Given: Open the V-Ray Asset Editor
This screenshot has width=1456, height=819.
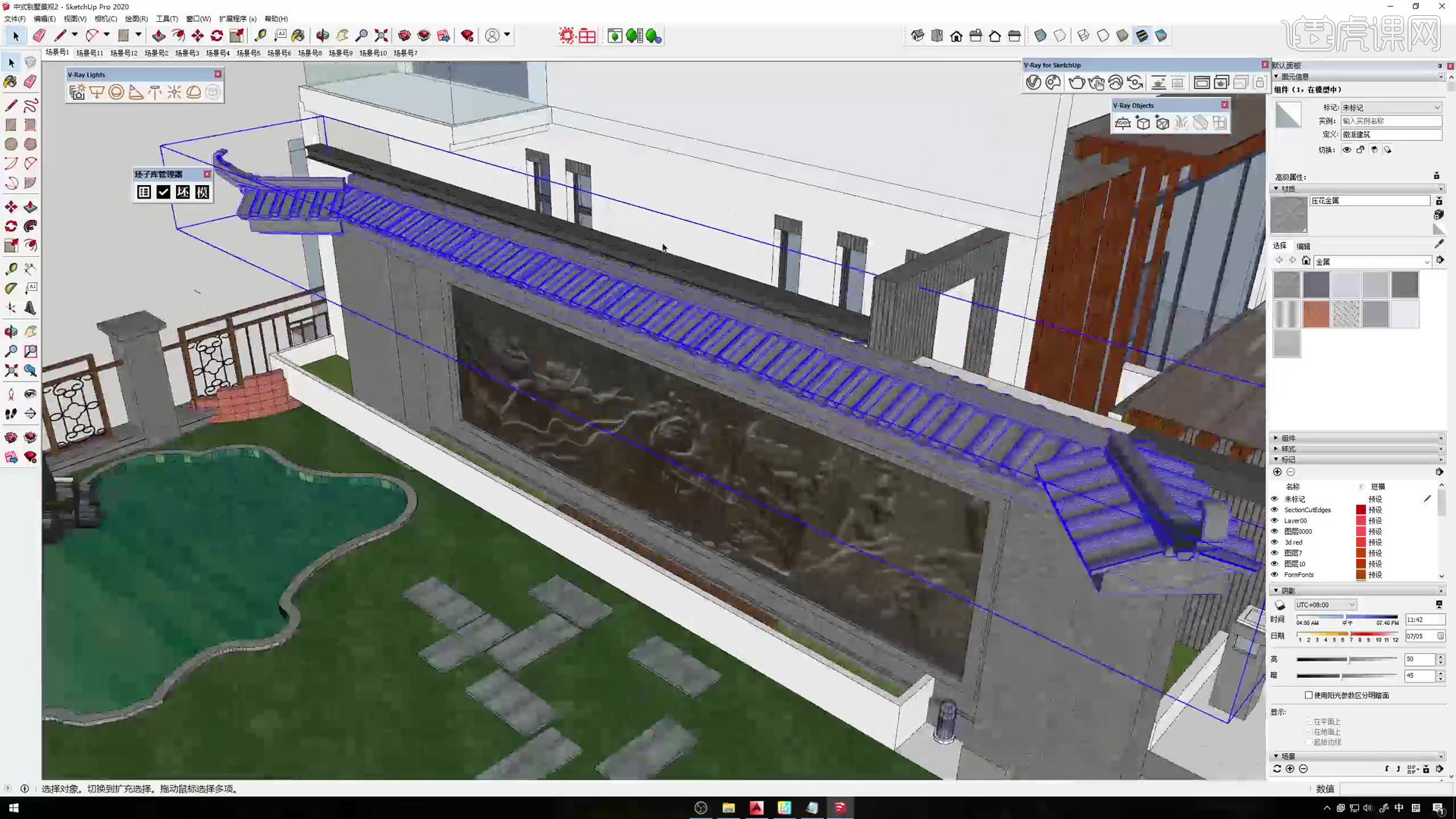Looking at the screenshot, I should (x=1034, y=83).
